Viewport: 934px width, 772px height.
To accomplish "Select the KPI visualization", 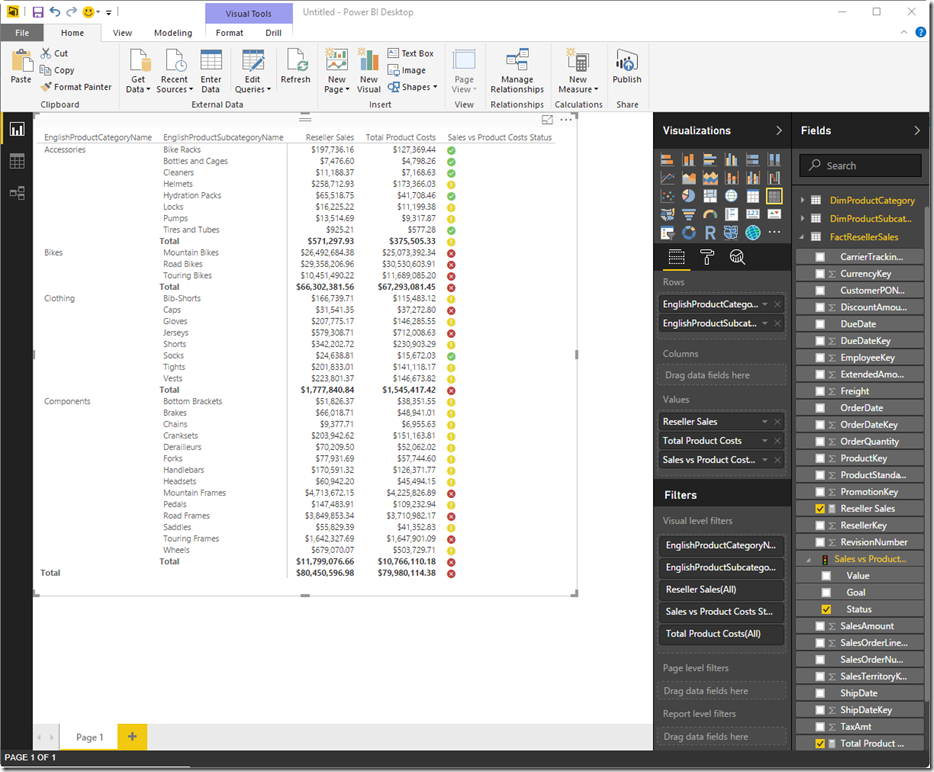I will (774, 214).
